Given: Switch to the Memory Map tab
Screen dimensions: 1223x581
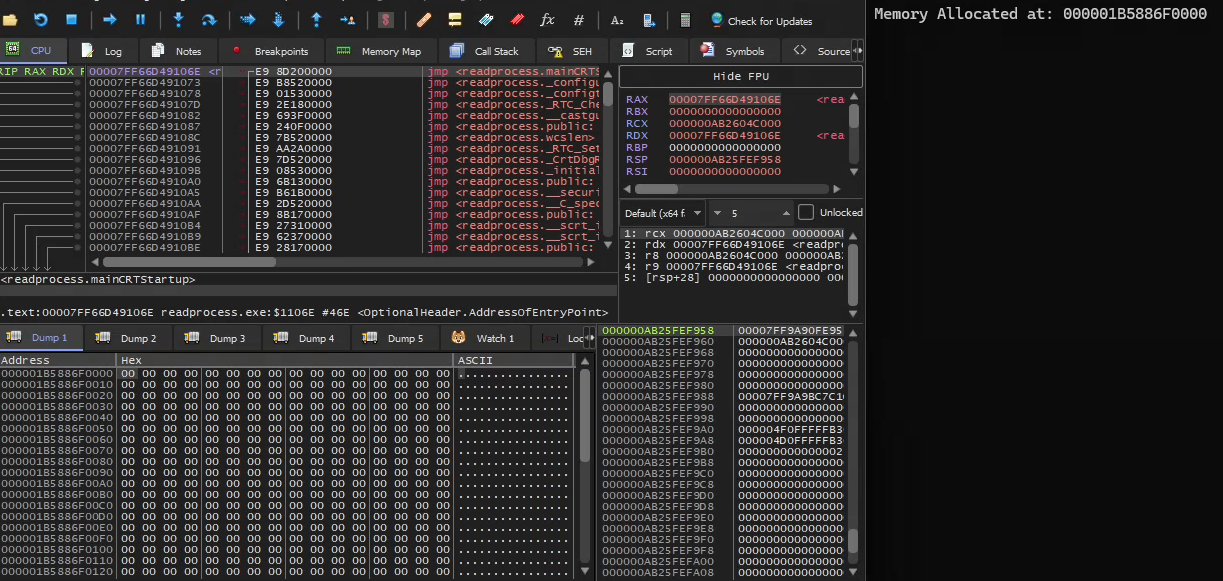Looking at the screenshot, I should (x=379, y=51).
